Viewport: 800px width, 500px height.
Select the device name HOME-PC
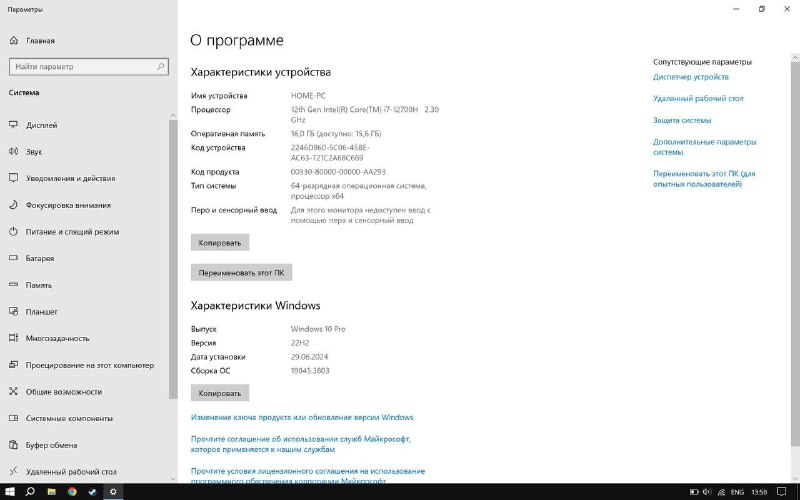(x=308, y=95)
